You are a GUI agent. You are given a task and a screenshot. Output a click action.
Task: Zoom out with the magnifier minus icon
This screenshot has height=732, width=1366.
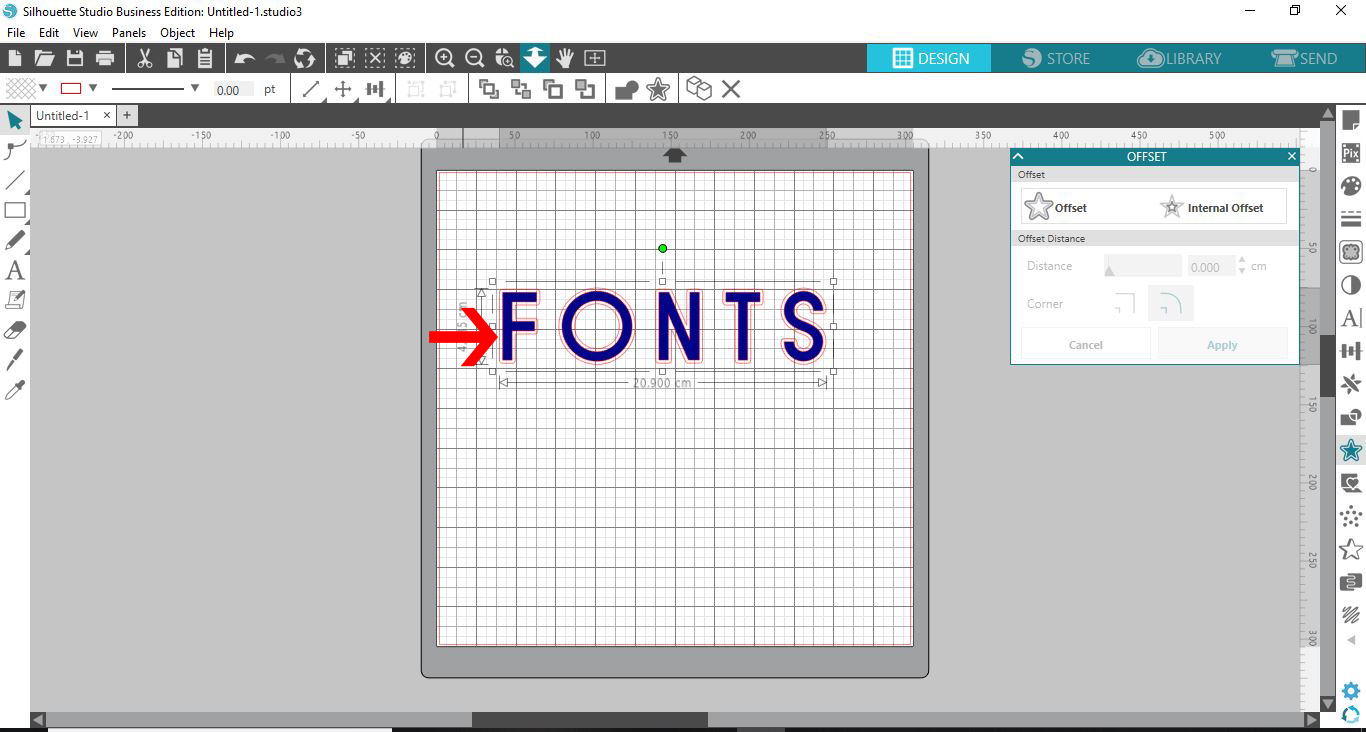(475, 58)
